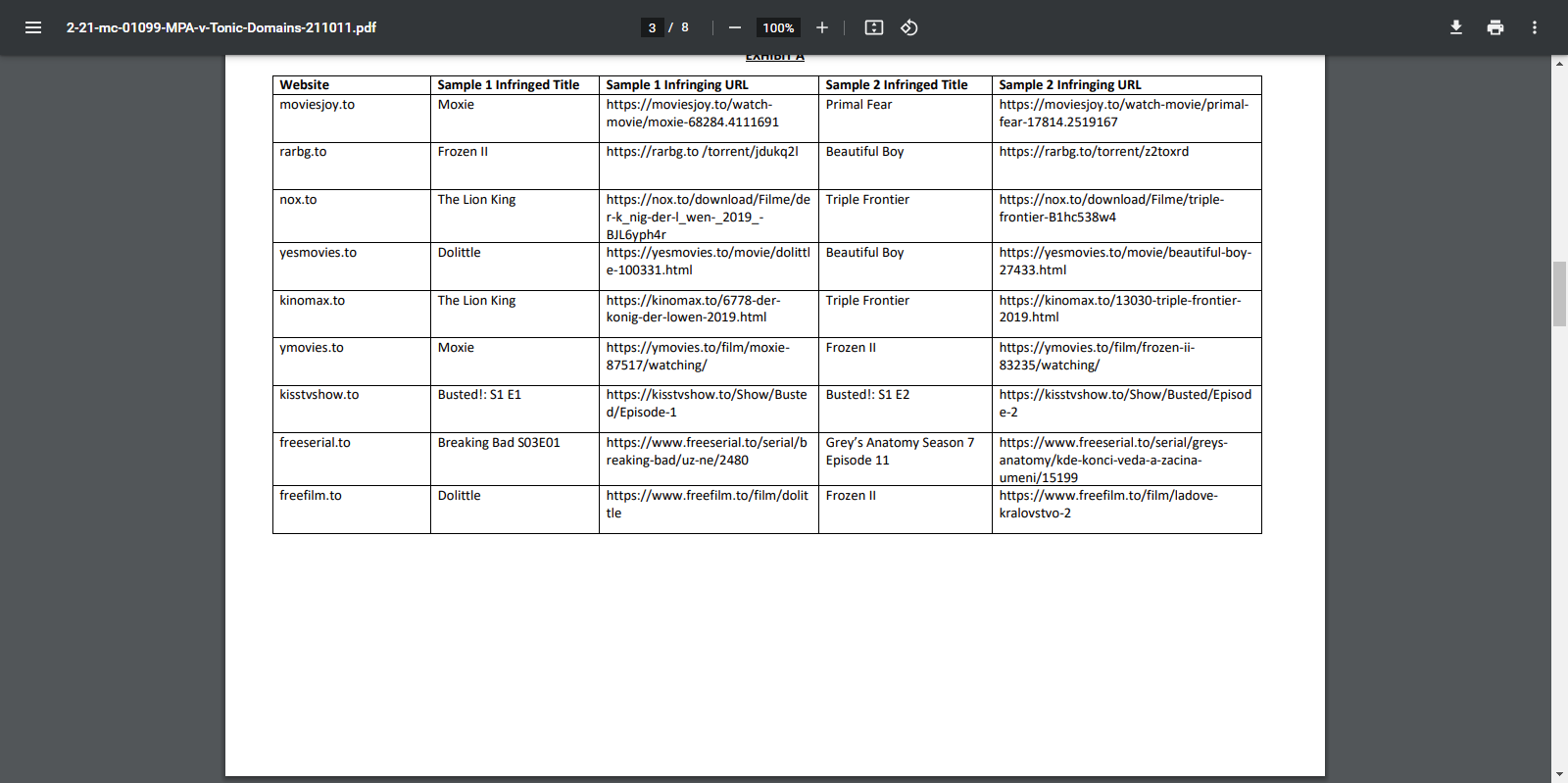
Task: Open the three-dot more actions menu
Action: click(1535, 27)
